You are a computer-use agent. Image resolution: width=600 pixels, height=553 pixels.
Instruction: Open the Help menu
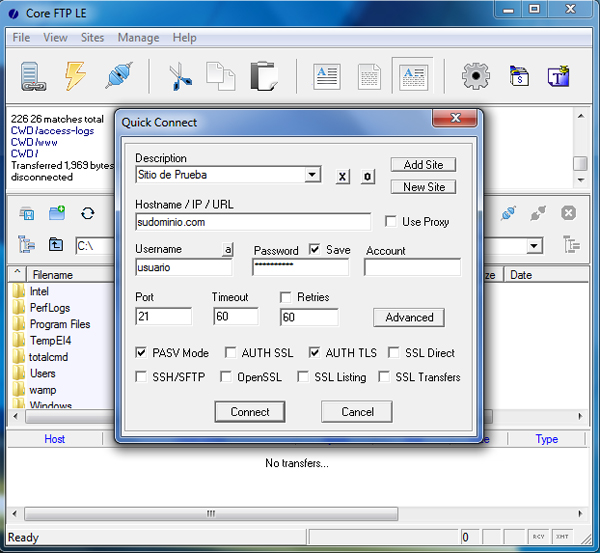pos(184,38)
